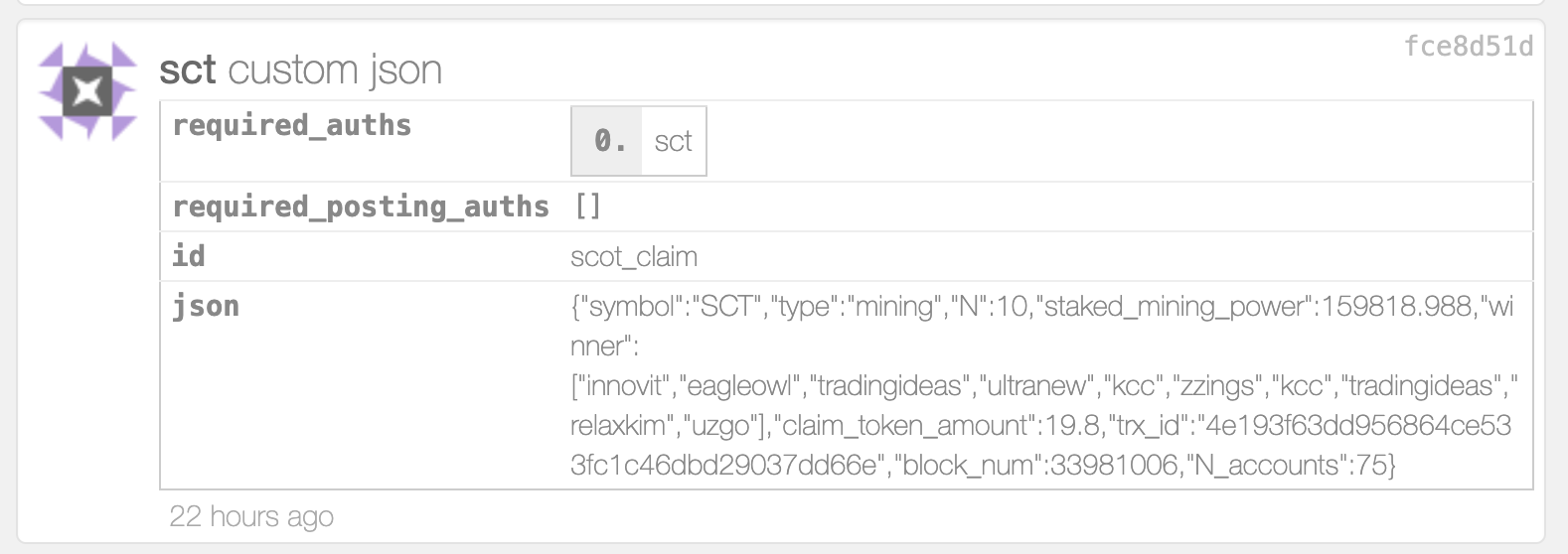Click the required_auths field label
The height and width of the screenshot is (554, 1568).
coord(291,125)
